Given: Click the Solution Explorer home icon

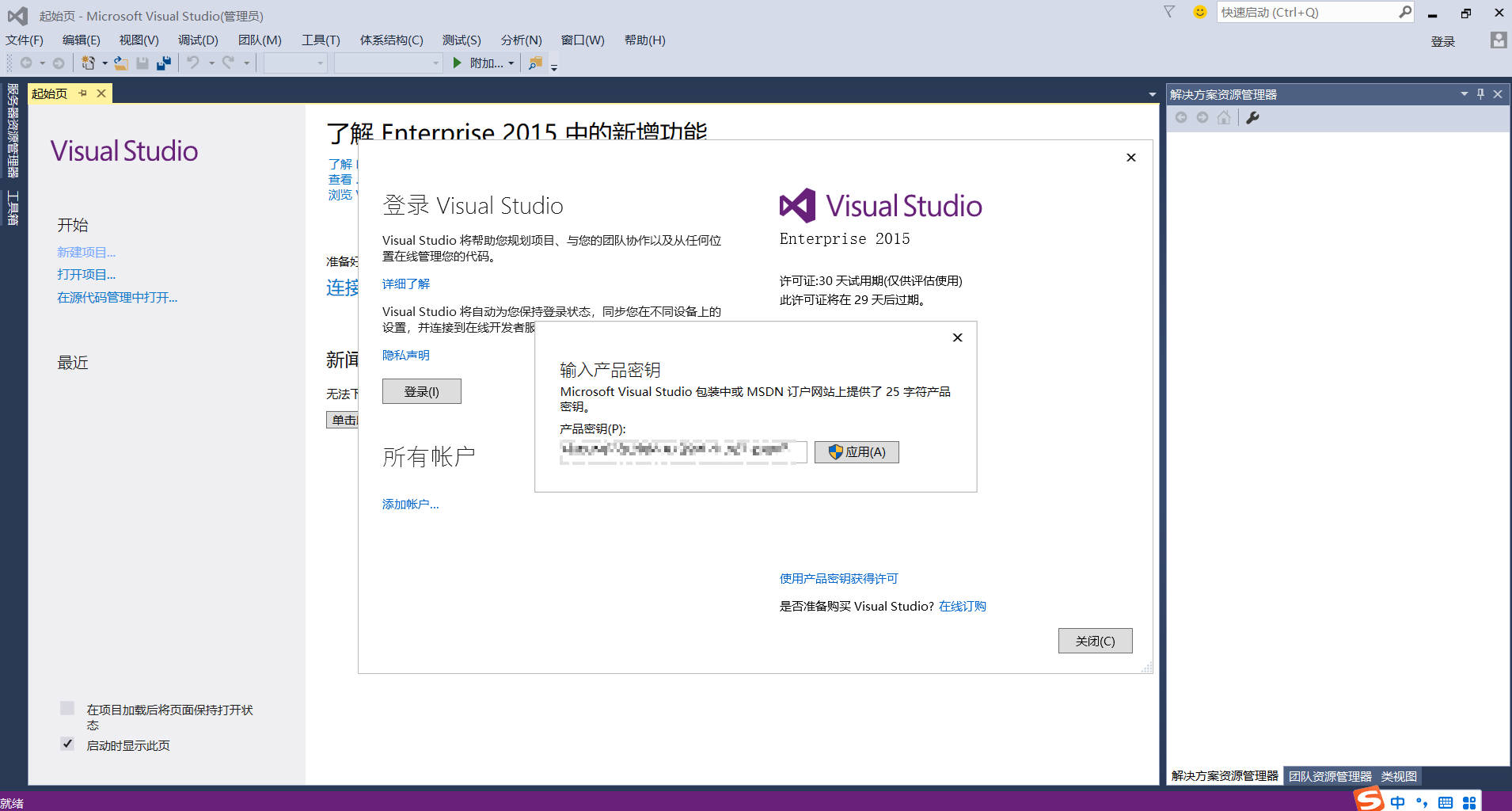Looking at the screenshot, I should [x=1224, y=117].
